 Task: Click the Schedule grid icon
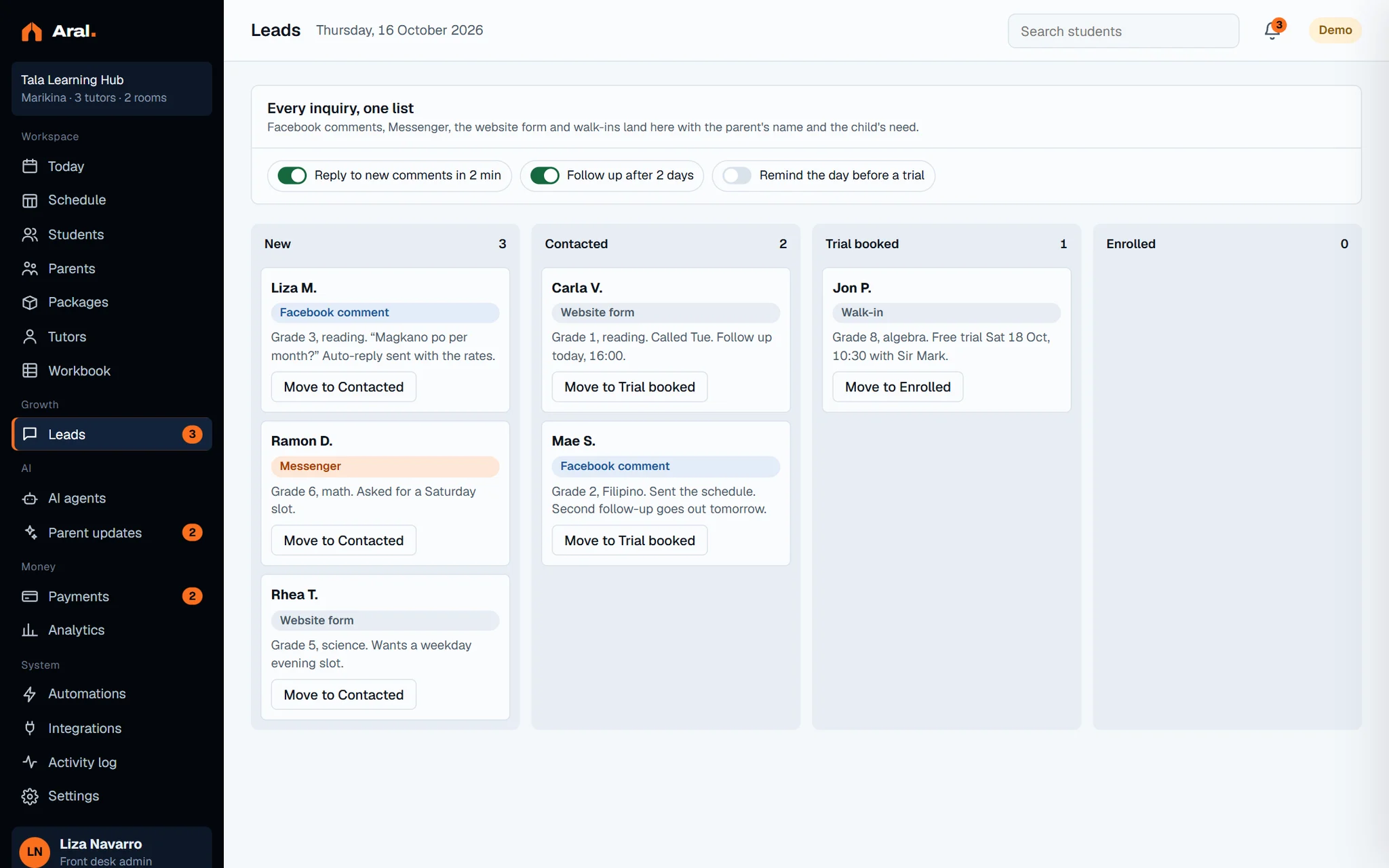click(30, 200)
